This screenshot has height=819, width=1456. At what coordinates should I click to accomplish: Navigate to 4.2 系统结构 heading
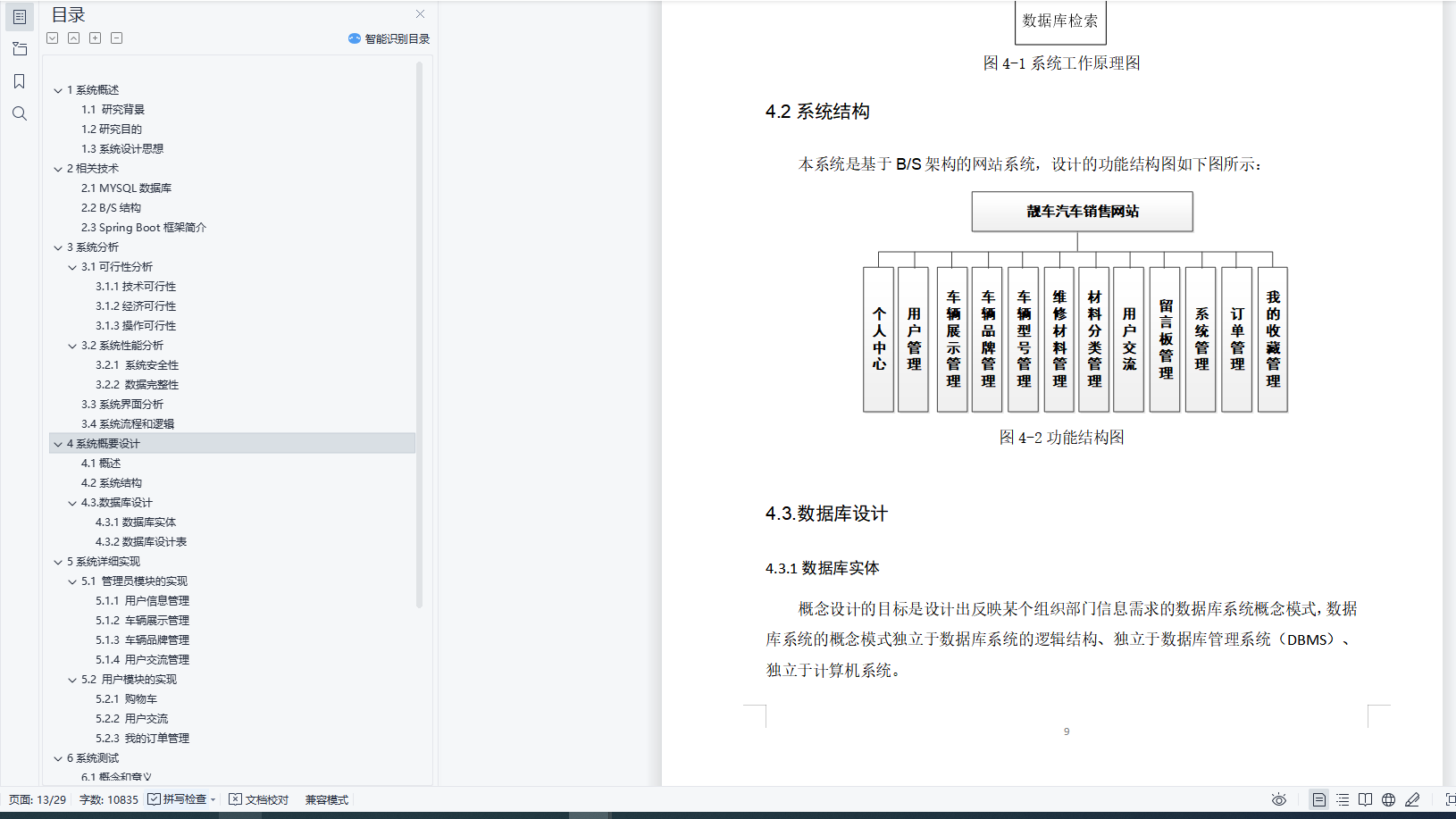point(112,483)
